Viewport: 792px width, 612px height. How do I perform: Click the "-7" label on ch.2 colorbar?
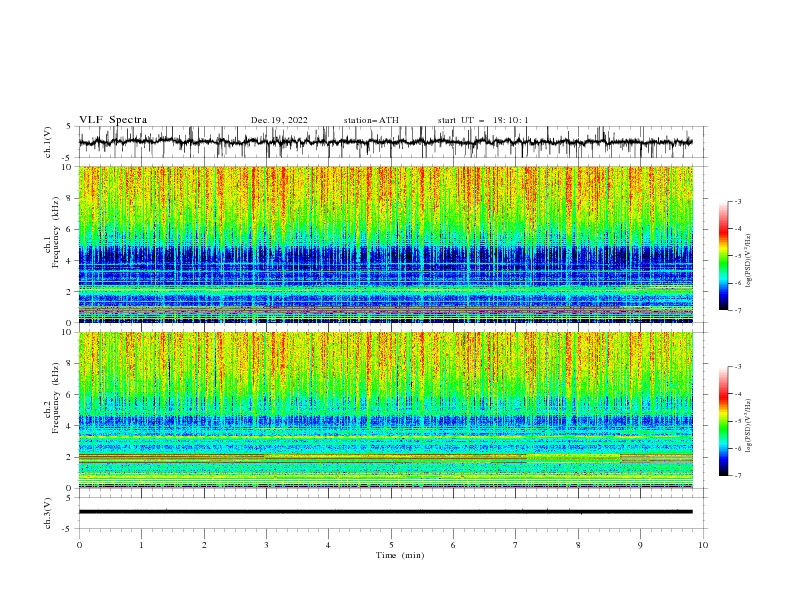click(737, 476)
